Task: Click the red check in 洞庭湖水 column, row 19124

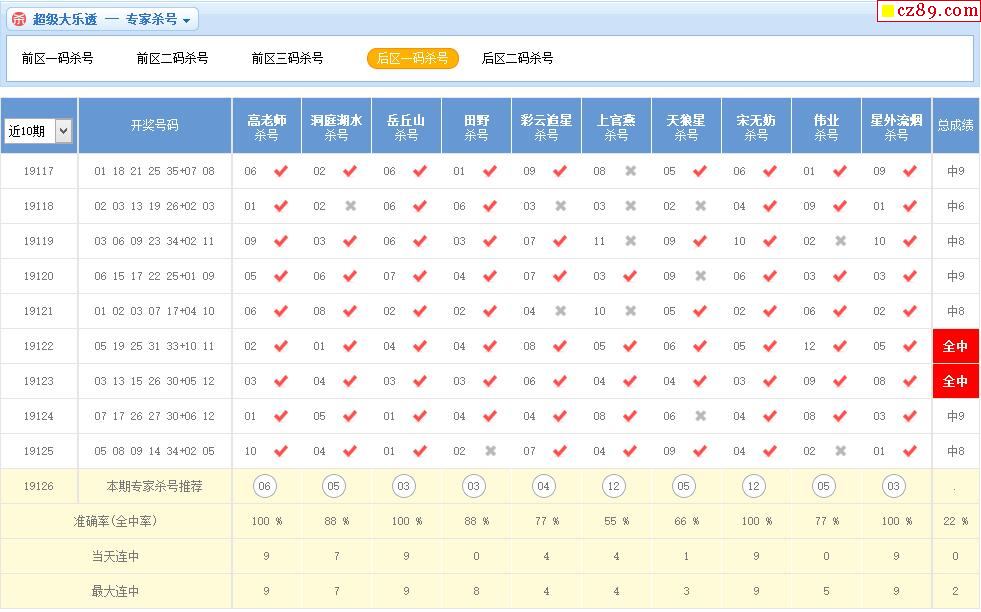Action: [350, 416]
